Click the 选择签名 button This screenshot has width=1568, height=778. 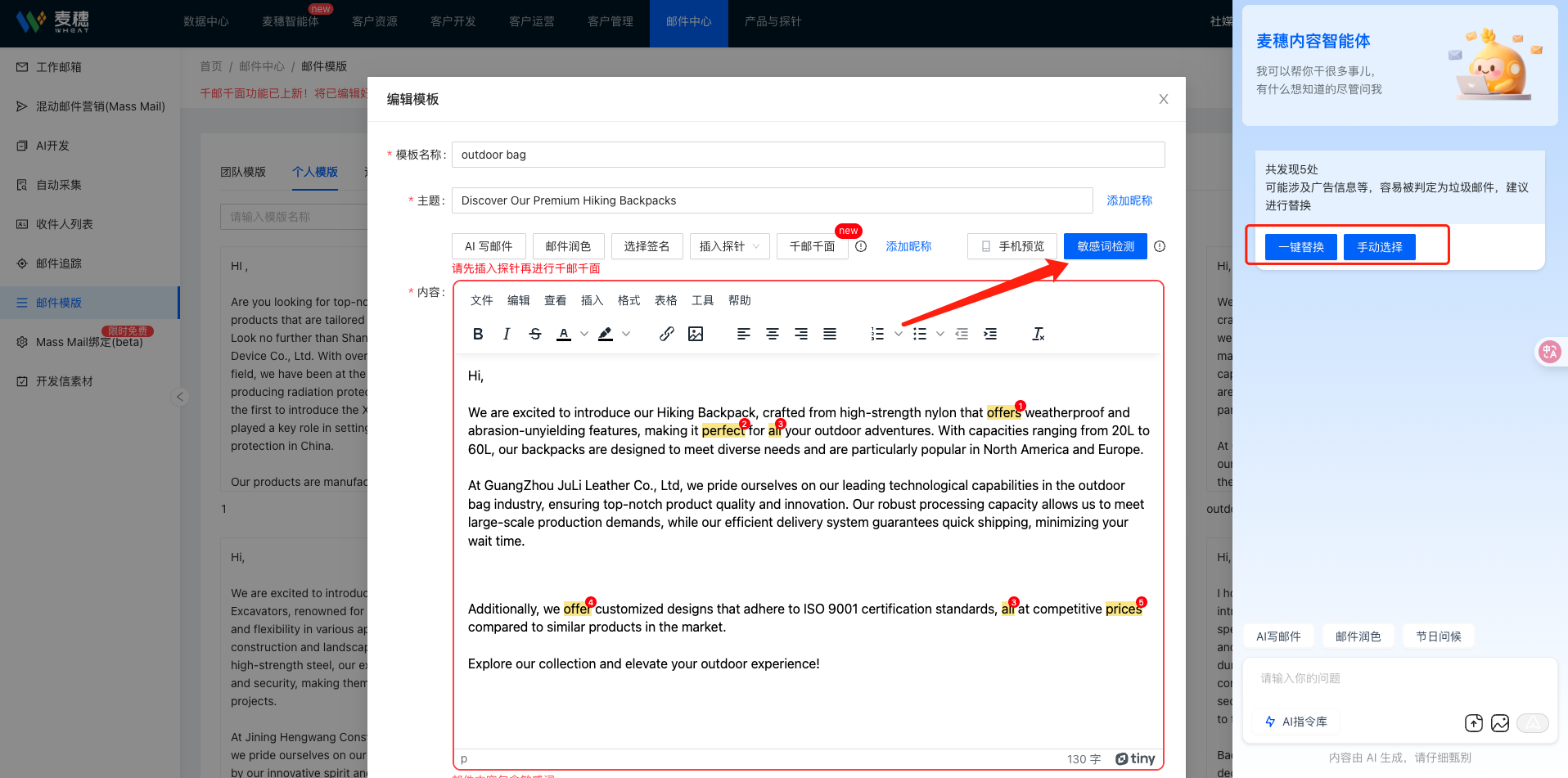coord(647,246)
